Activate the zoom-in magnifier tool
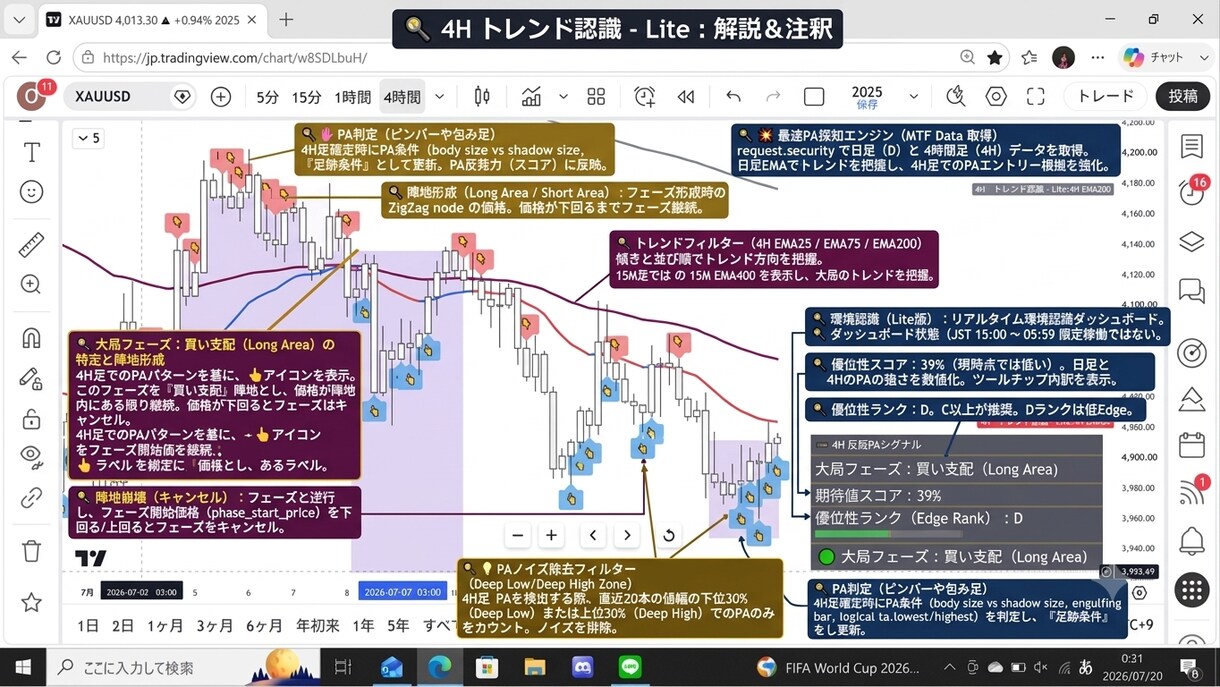This screenshot has width=1220, height=687. 32,283
